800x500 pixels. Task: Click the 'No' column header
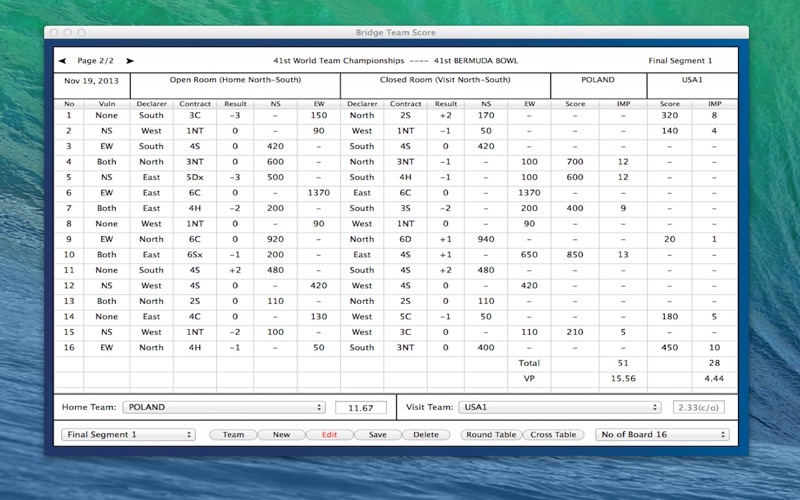coord(69,104)
